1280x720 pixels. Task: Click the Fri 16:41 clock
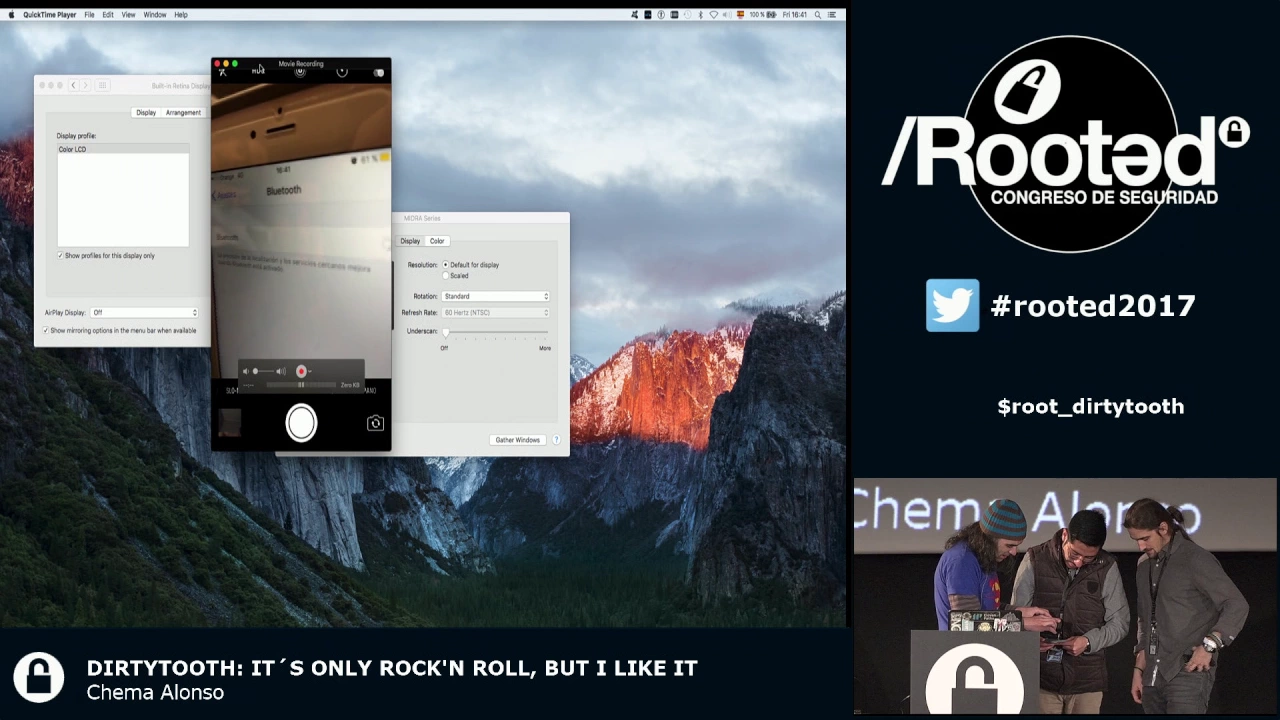pos(795,15)
